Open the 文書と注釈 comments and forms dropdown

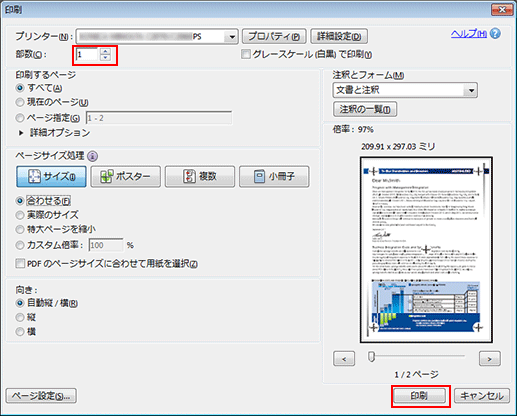[405, 90]
